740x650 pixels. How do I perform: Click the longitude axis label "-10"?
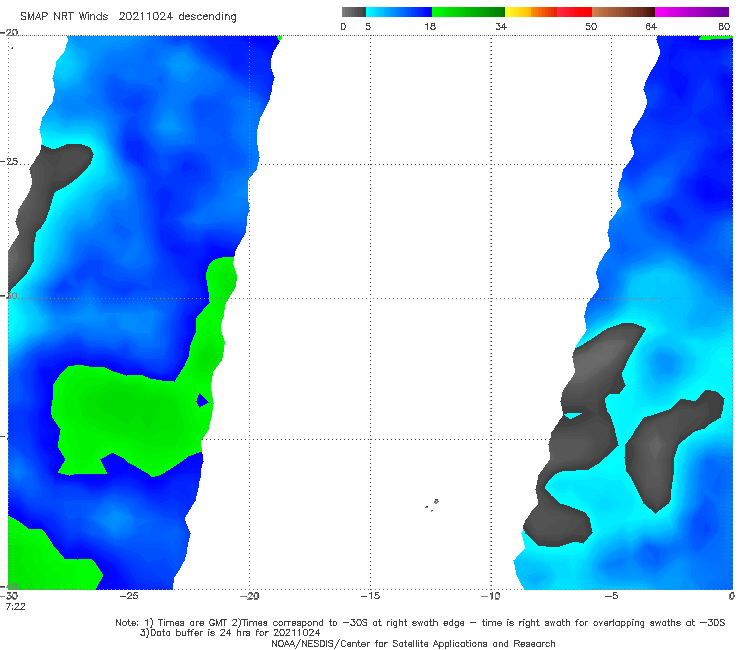point(490,596)
